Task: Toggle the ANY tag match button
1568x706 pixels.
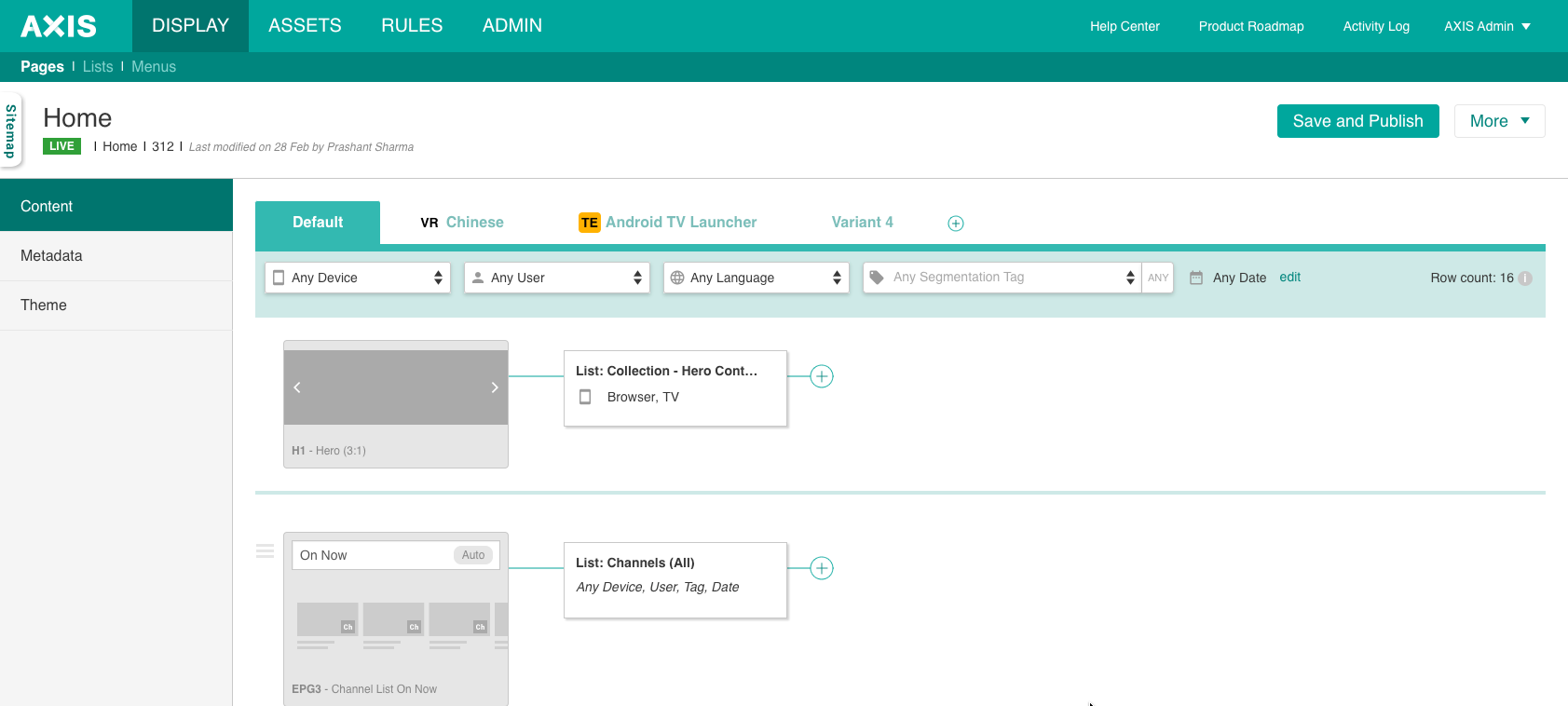Action: pos(1158,278)
